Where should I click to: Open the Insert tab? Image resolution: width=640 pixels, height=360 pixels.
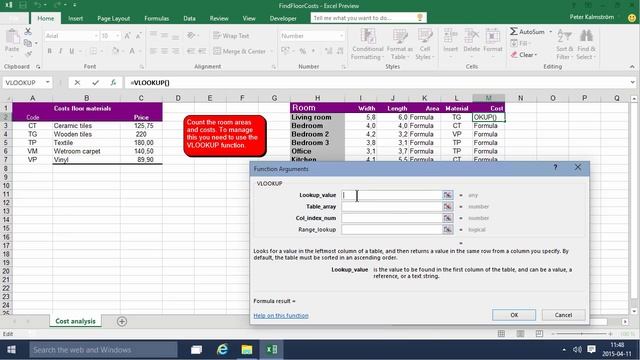pos(76,18)
